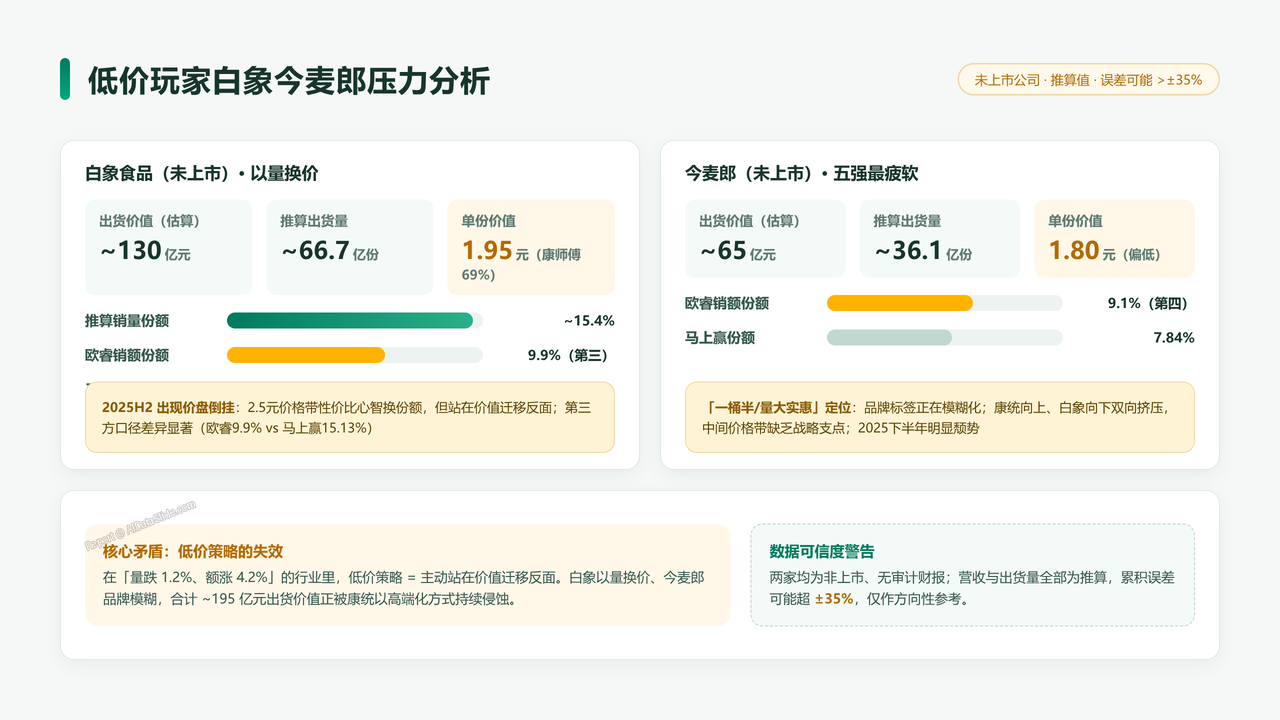Image resolution: width=1280 pixels, height=720 pixels.
Task: Click the badge 未上市公司·推算值·误差可能>±35%
Action: pyautogui.click(x=1088, y=80)
